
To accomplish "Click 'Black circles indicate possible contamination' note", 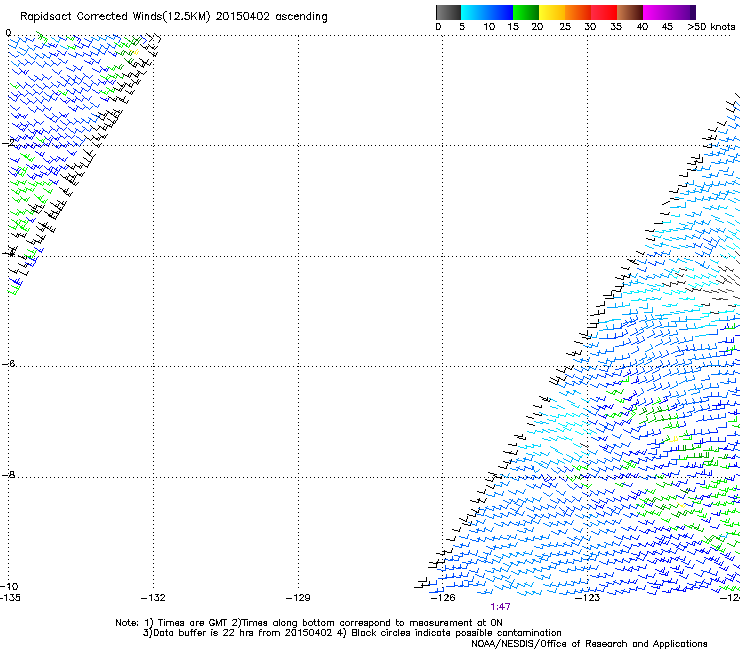I will click(x=449, y=633).
